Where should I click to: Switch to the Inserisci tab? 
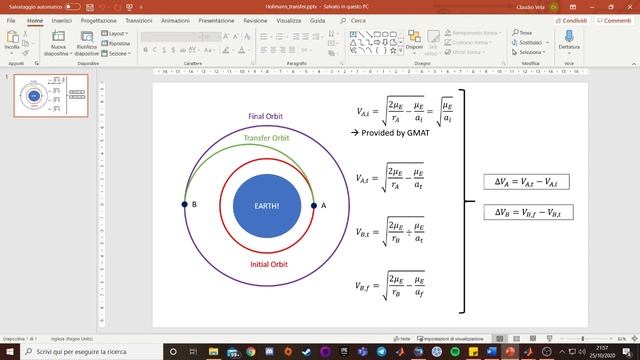pyautogui.click(x=62, y=20)
